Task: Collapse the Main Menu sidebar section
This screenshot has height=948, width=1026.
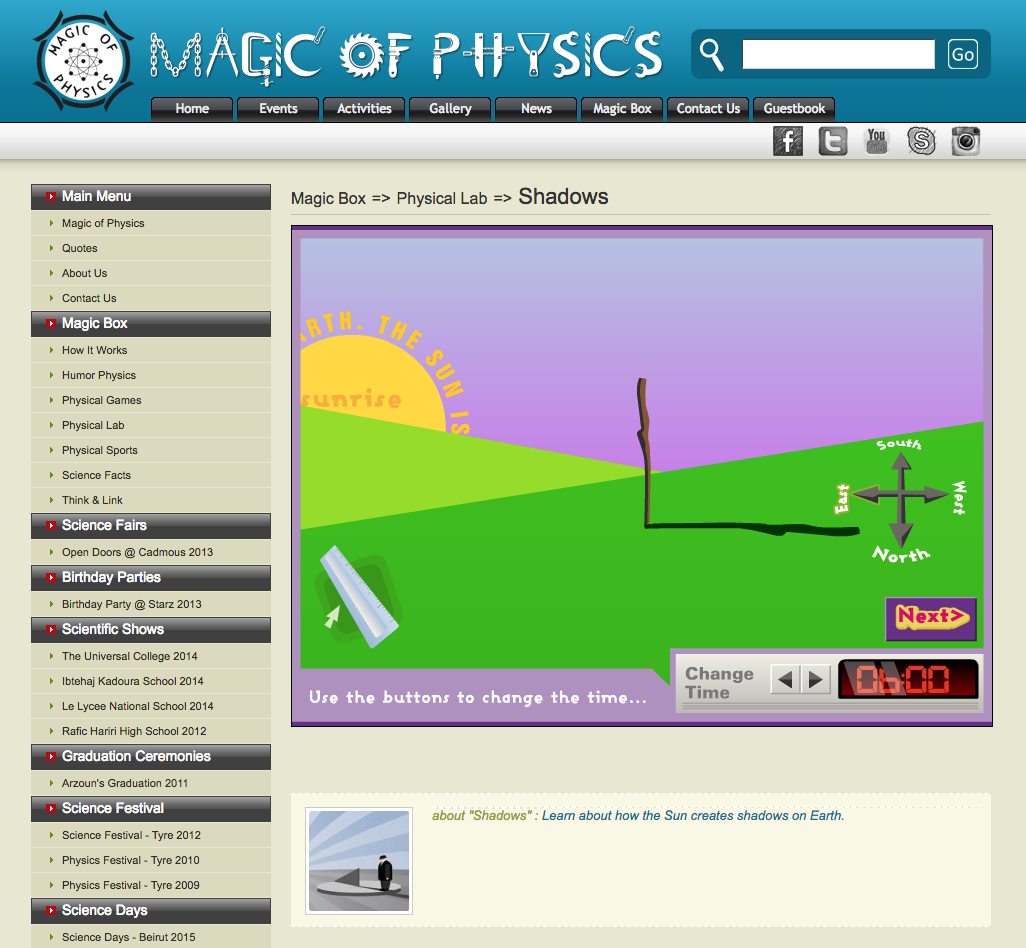Action: (x=151, y=197)
